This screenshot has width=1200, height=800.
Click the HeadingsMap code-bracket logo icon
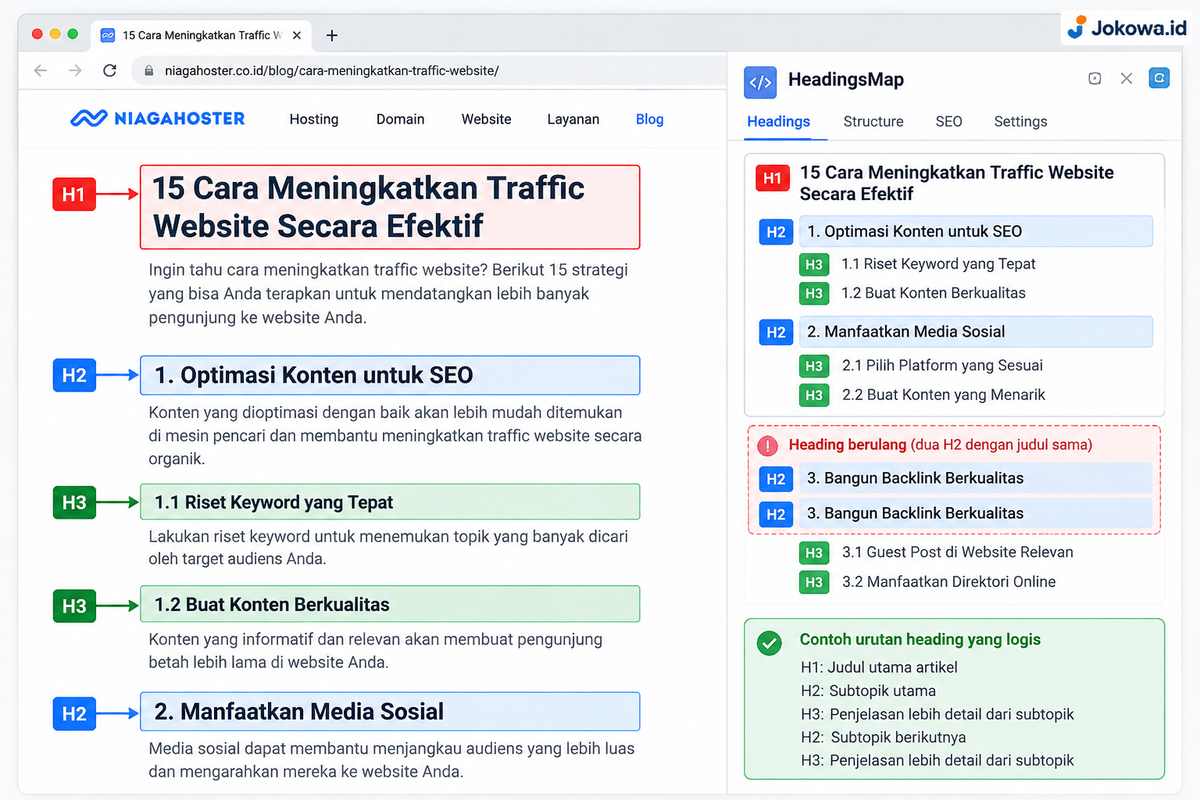[x=760, y=82]
